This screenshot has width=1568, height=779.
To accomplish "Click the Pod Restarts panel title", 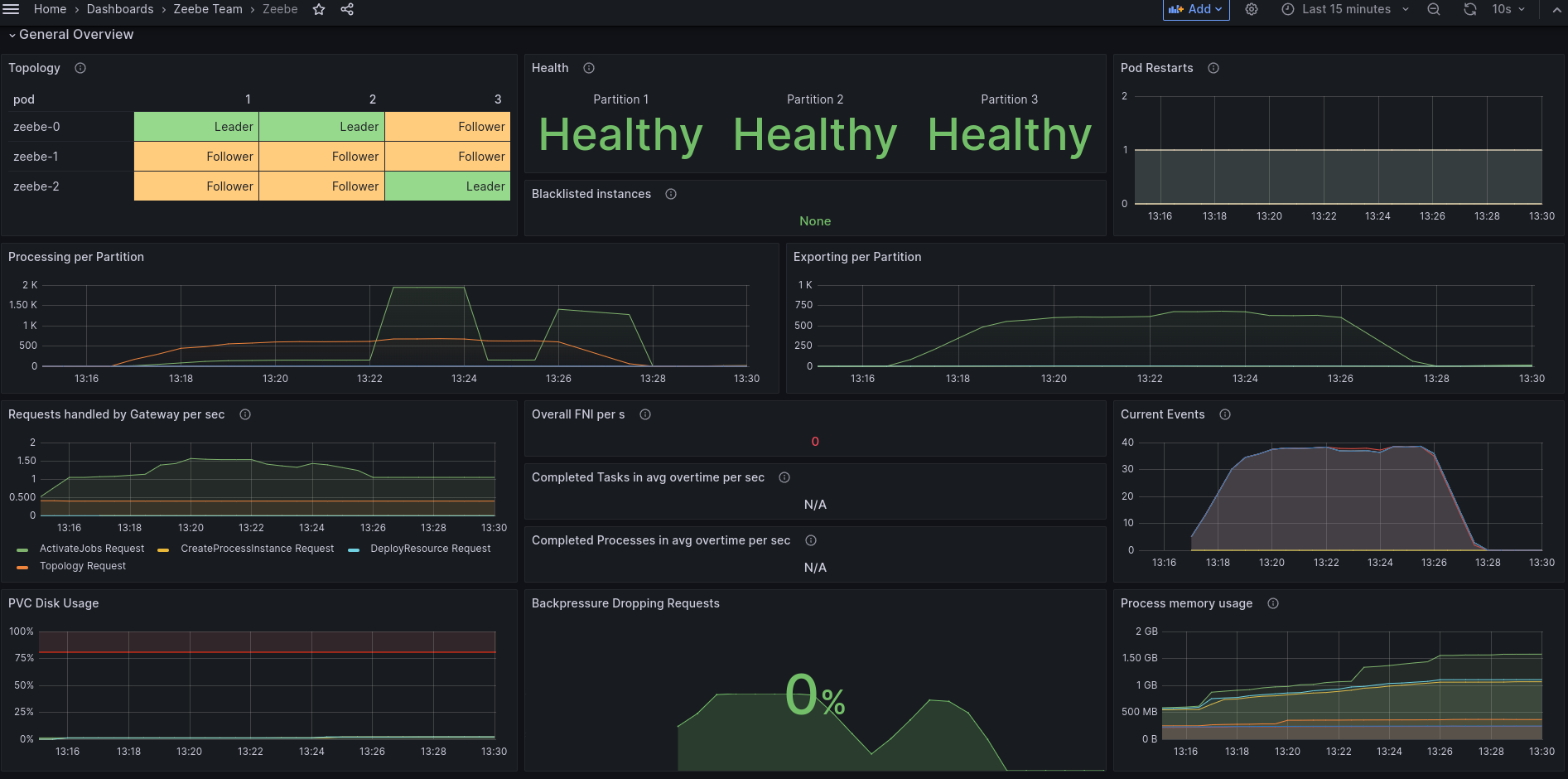I will click(1157, 68).
